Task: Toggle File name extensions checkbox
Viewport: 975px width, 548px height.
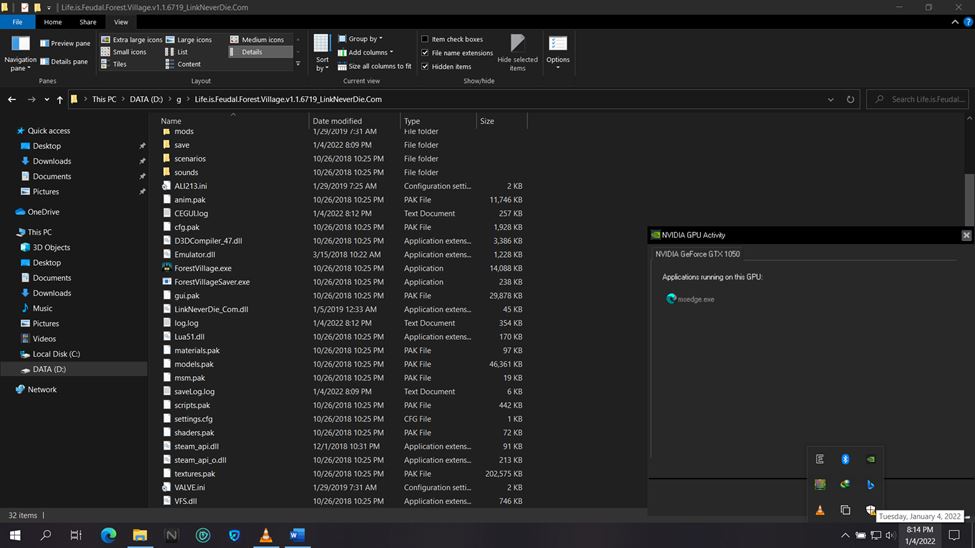Action: 456,53
